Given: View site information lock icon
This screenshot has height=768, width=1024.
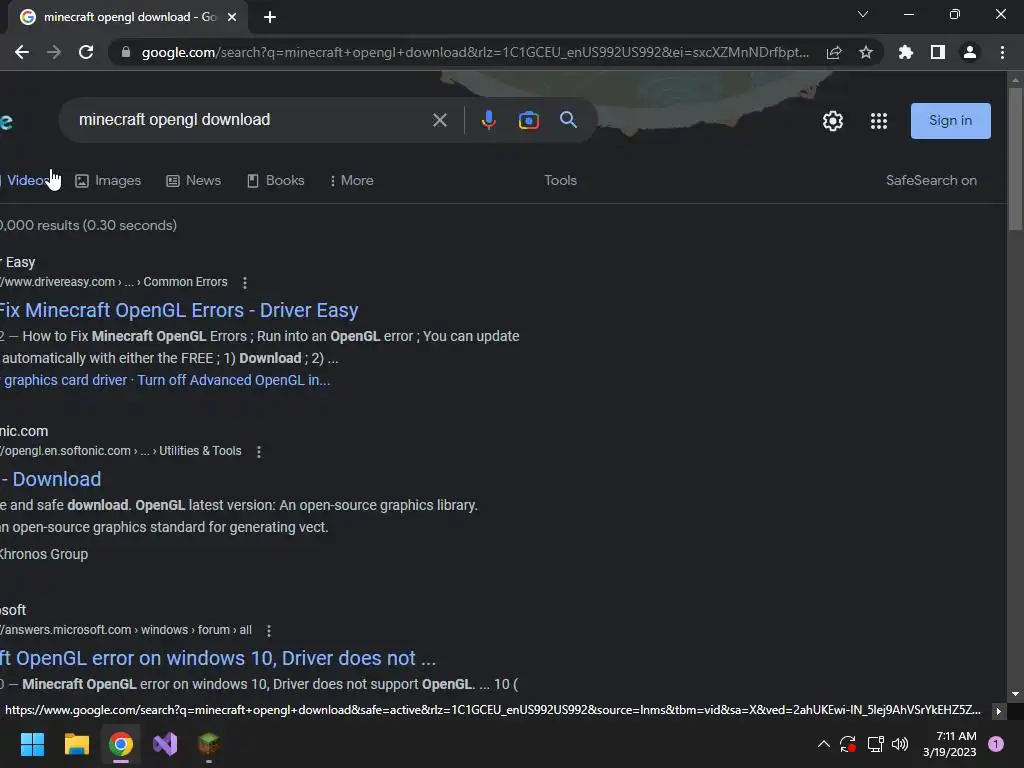Looking at the screenshot, I should (126, 52).
